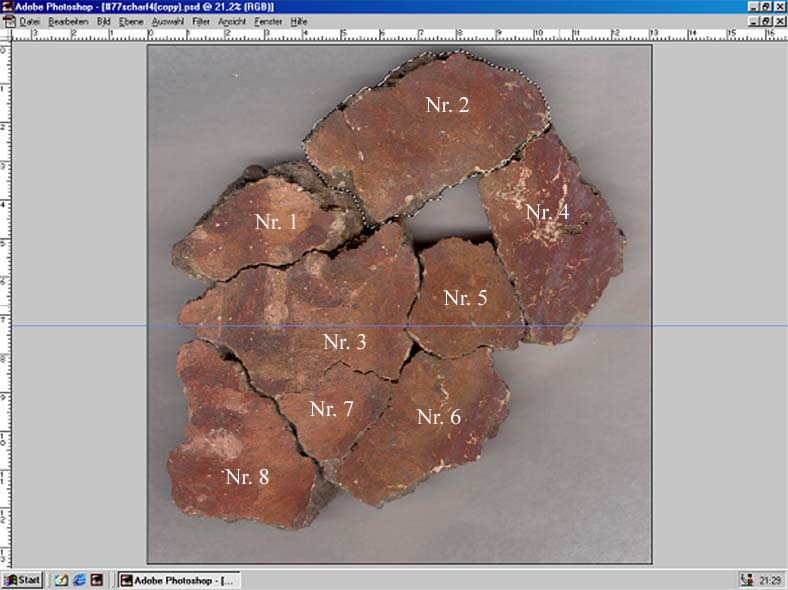
Task: Open the Fenster menu
Action: [x=268, y=21]
